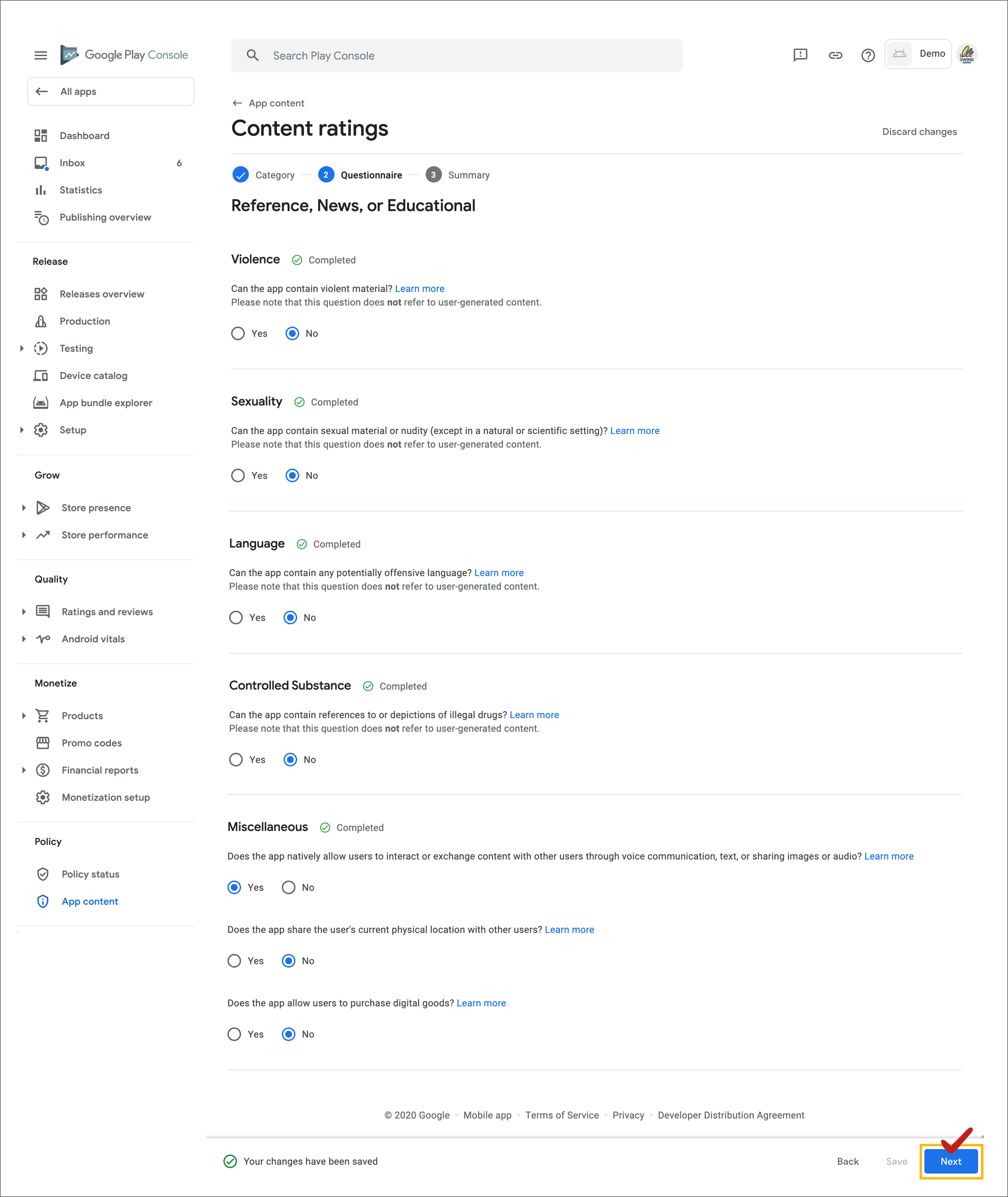
Task: Expand the Store presence section
Action: (x=24, y=508)
